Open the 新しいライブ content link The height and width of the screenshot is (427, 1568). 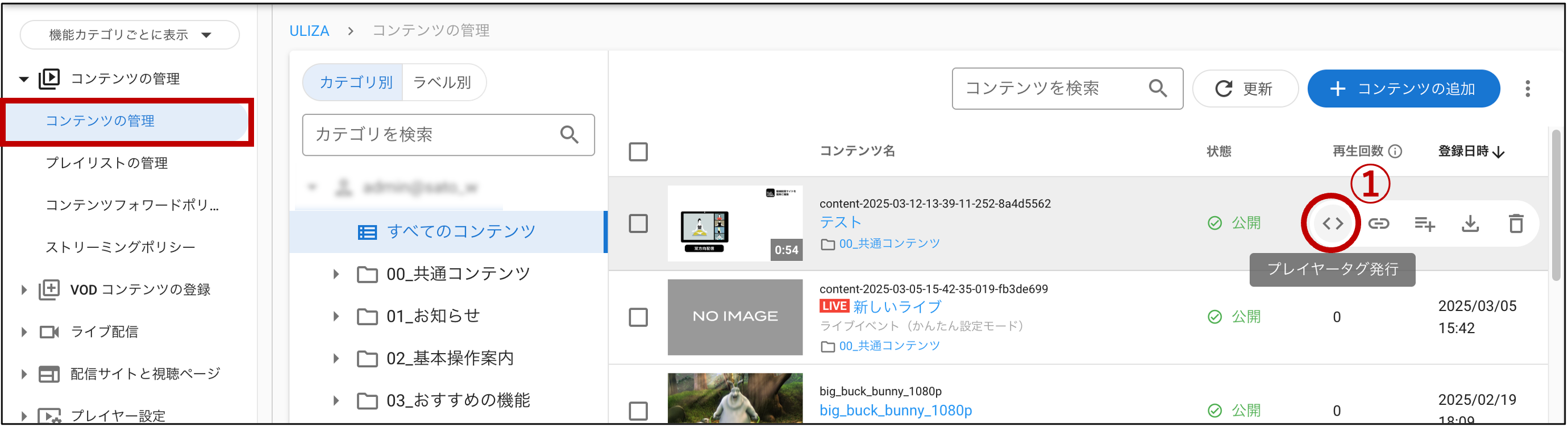point(897,306)
